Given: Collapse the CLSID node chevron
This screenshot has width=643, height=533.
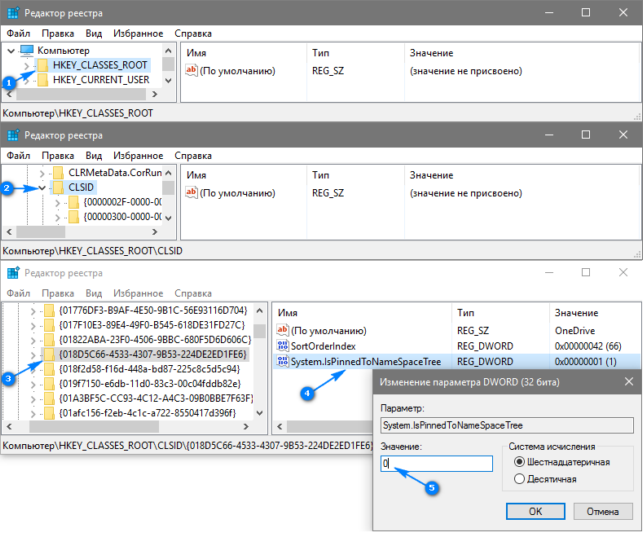Looking at the screenshot, I should pyautogui.click(x=42, y=188).
